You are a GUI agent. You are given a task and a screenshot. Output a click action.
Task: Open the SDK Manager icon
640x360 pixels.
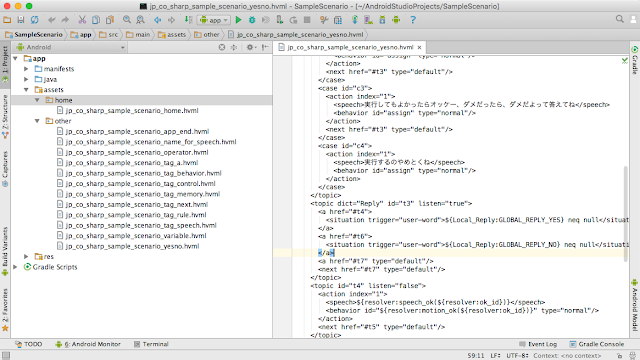[382, 20]
